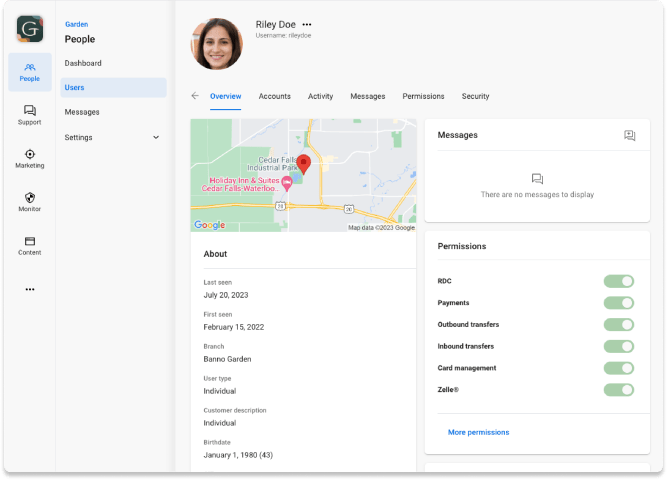Disable the Payments permission
The width and height of the screenshot is (667, 480).
click(x=619, y=303)
